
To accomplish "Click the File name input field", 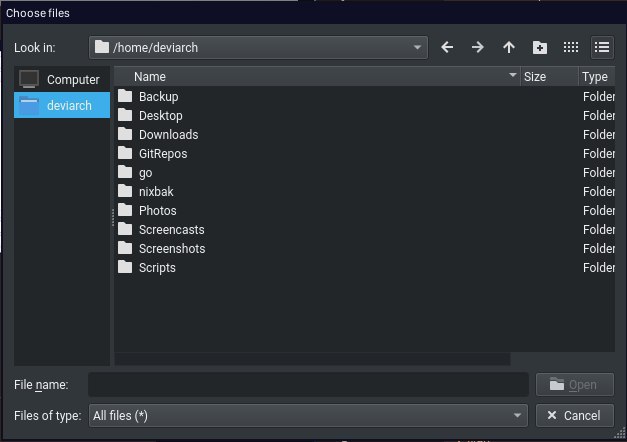I will click(x=308, y=385).
